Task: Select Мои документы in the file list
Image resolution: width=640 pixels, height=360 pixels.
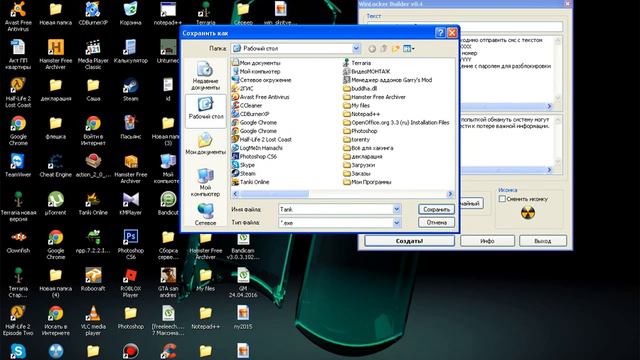Action: coord(256,63)
